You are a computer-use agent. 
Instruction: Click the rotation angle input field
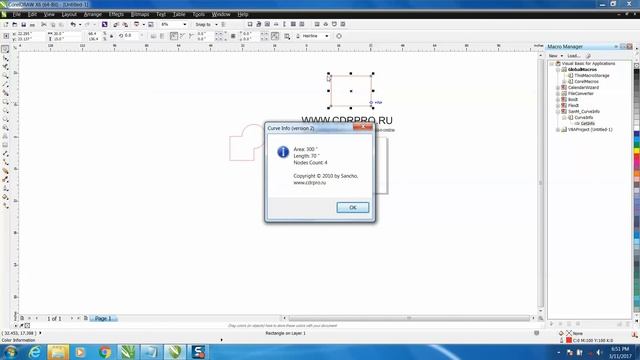132,36
